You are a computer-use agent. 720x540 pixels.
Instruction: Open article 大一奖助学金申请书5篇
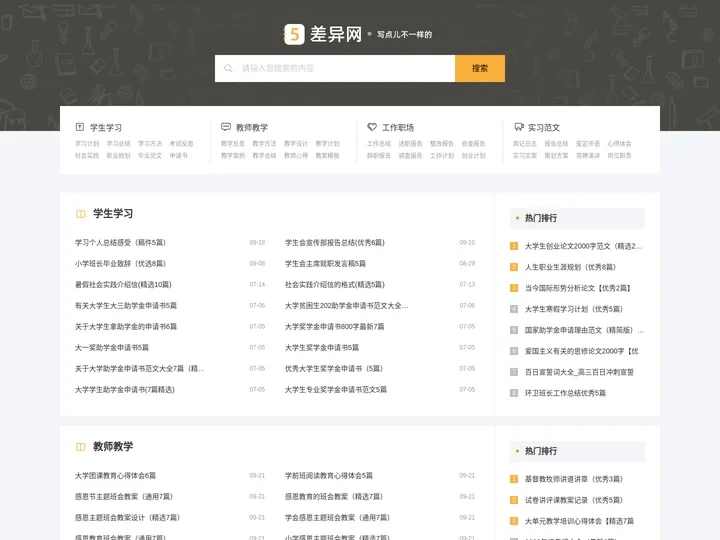[x=112, y=348]
